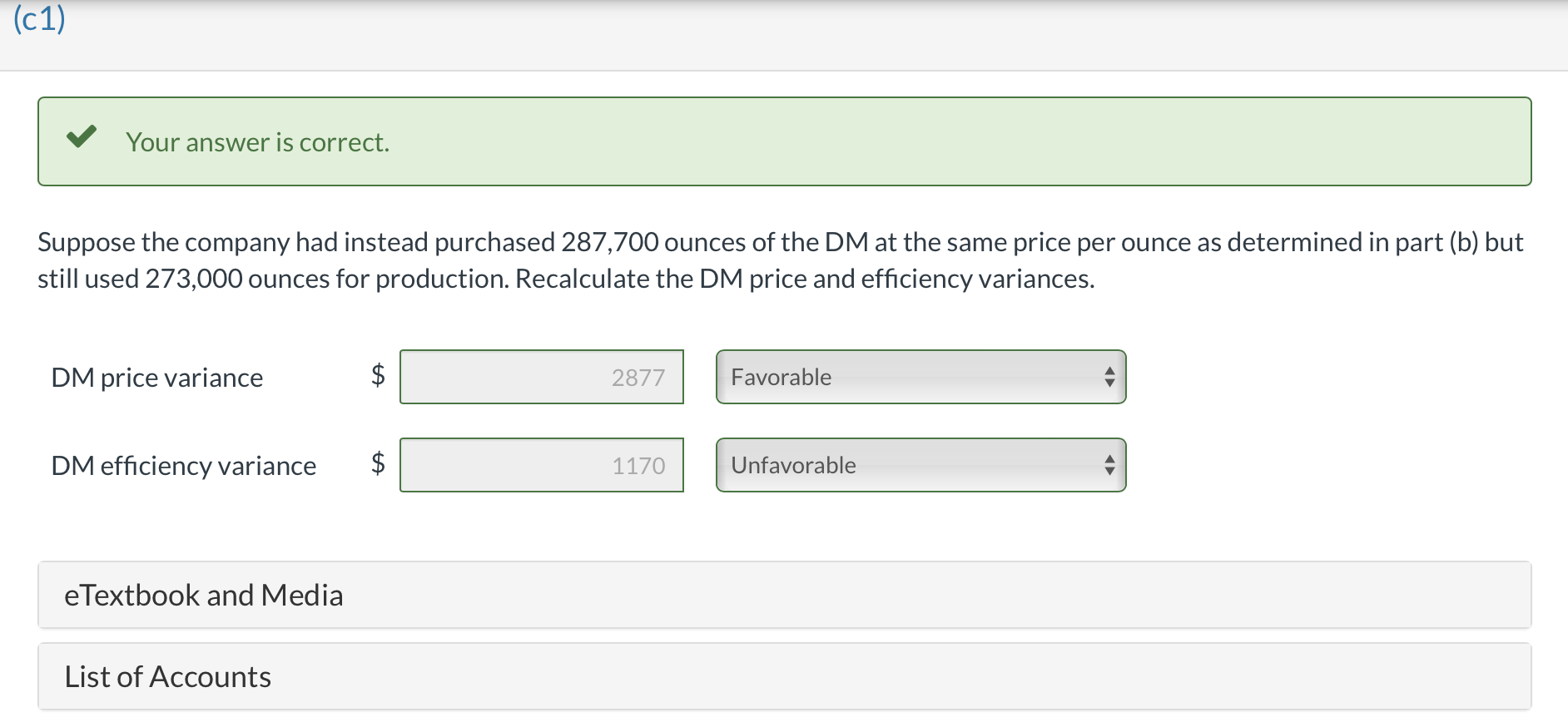Click the DM price variance field showing 2877
1568x727 pixels.
[x=541, y=378]
